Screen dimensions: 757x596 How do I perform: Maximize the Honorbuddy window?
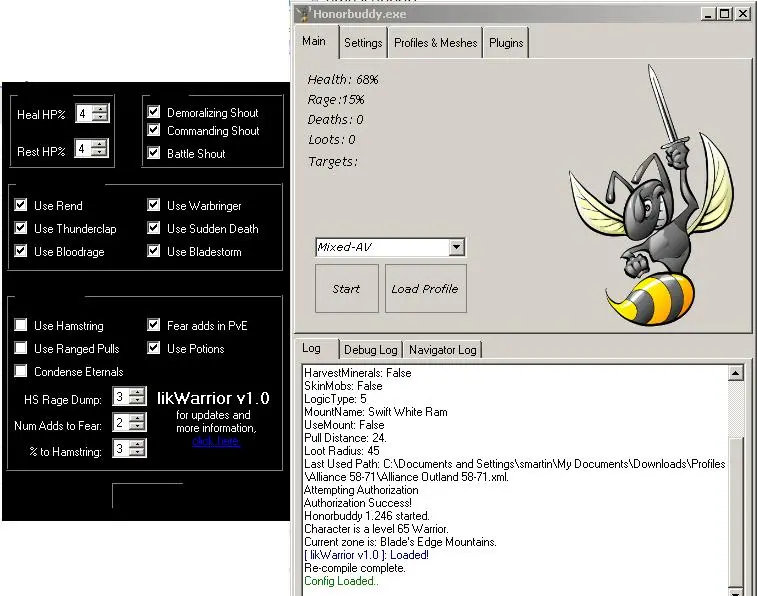725,14
